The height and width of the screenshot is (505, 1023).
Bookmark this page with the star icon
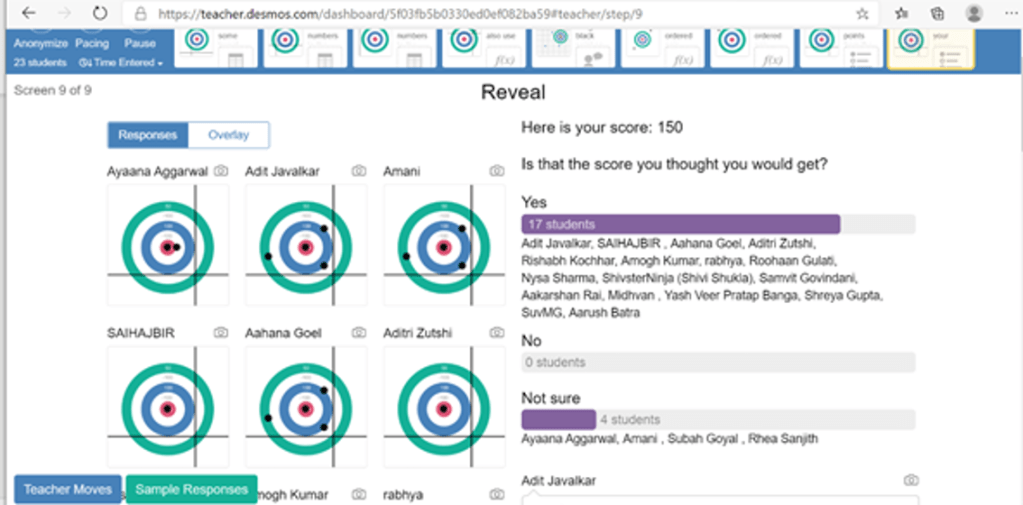click(862, 14)
